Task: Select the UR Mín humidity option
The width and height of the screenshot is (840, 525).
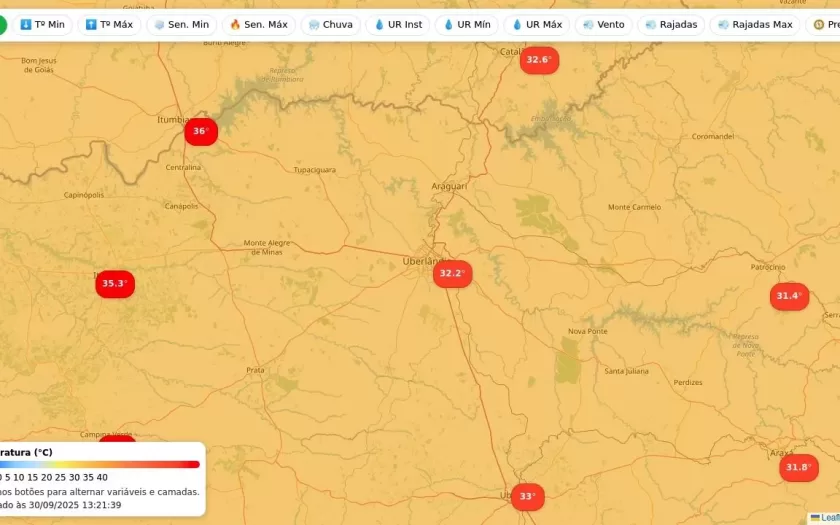Action: (x=467, y=24)
